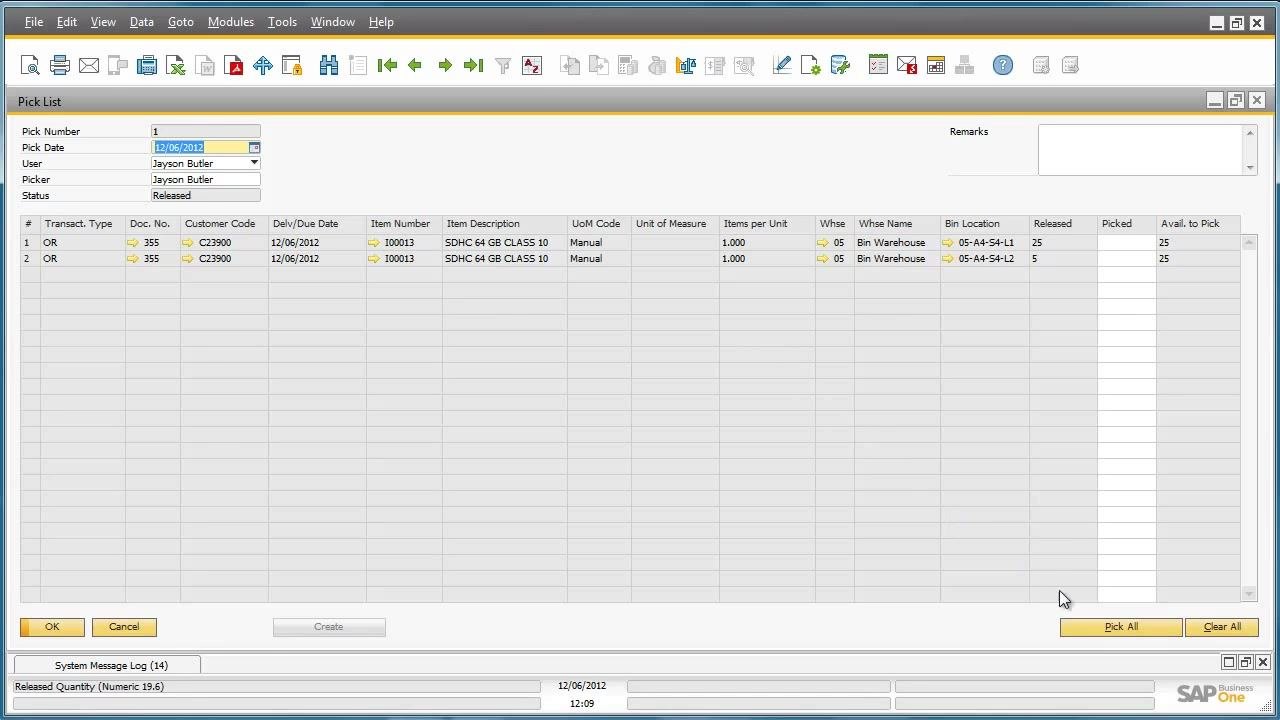Click the Picked cell in row 2
The width and height of the screenshot is (1280, 720).
[x=1127, y=259]
